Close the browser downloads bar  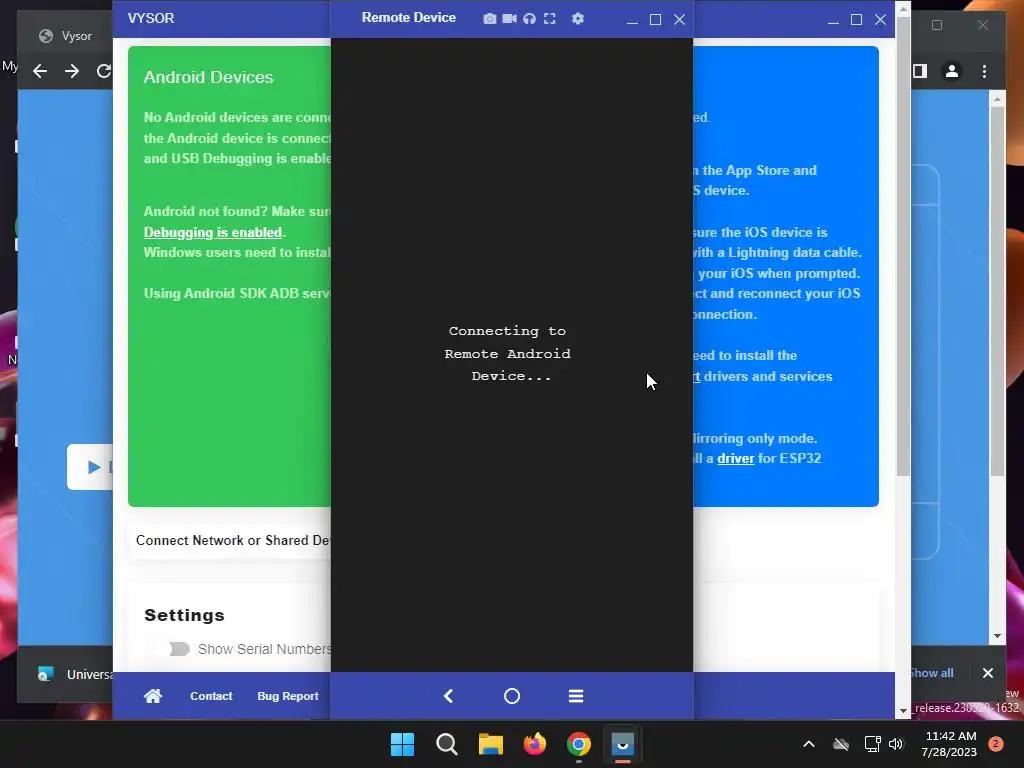988,673
